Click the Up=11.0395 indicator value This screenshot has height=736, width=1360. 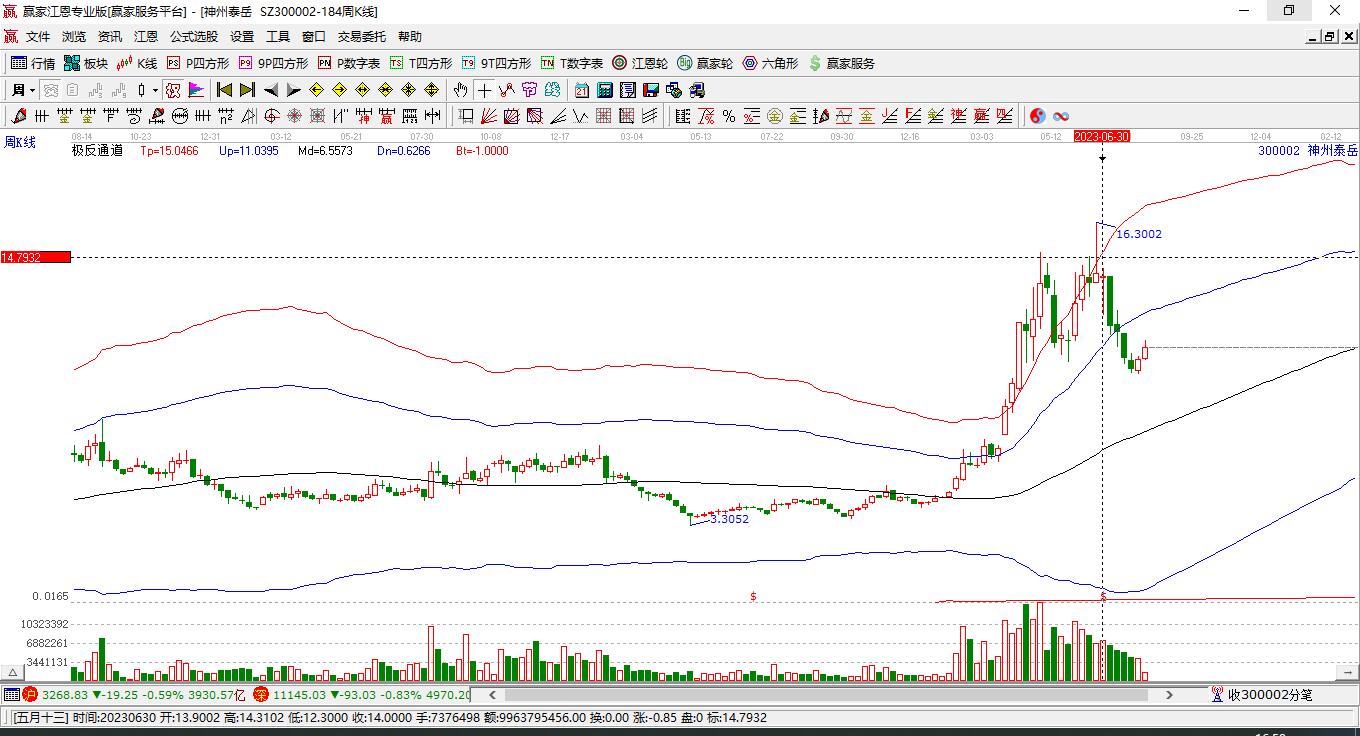pos(248,151)
